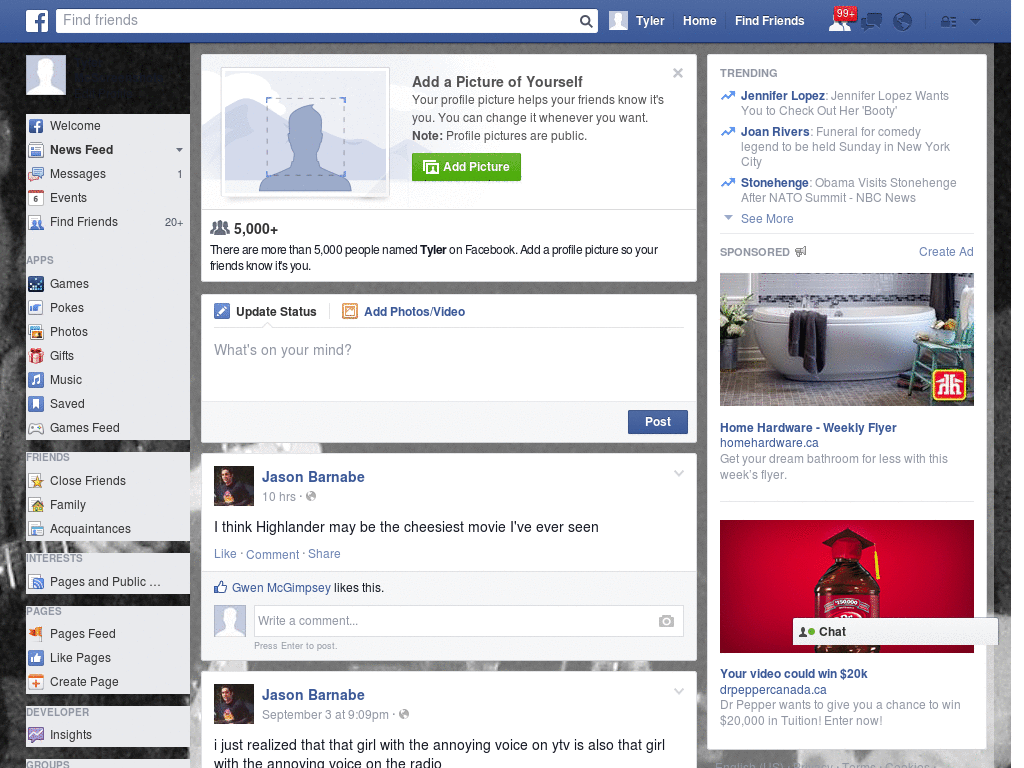Image resolution: width=1024 pixels, height=768 pixels.
Task: Open the account settings caret top right
Action: (x=974, y=20)
